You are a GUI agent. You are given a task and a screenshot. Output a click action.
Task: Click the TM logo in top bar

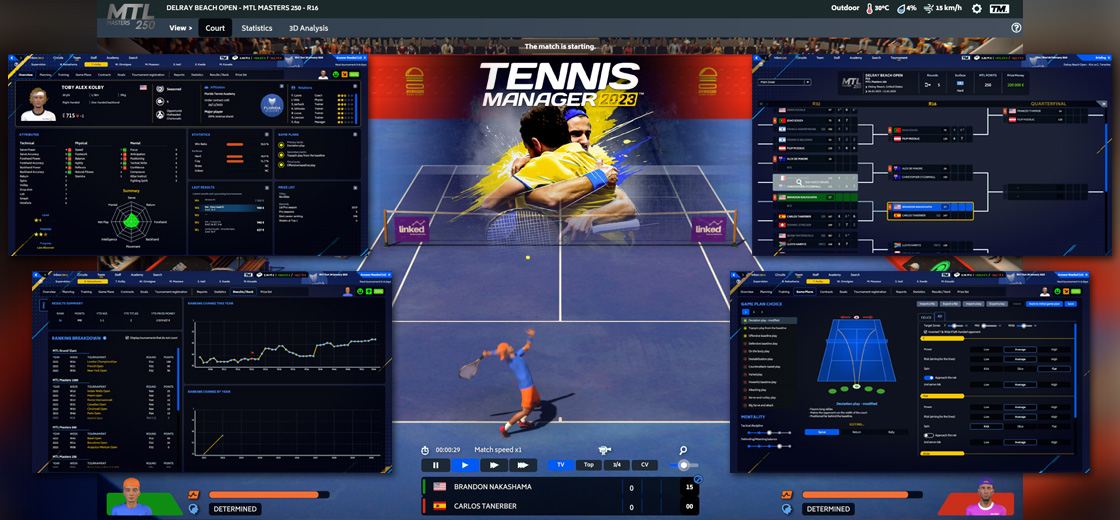999,9
